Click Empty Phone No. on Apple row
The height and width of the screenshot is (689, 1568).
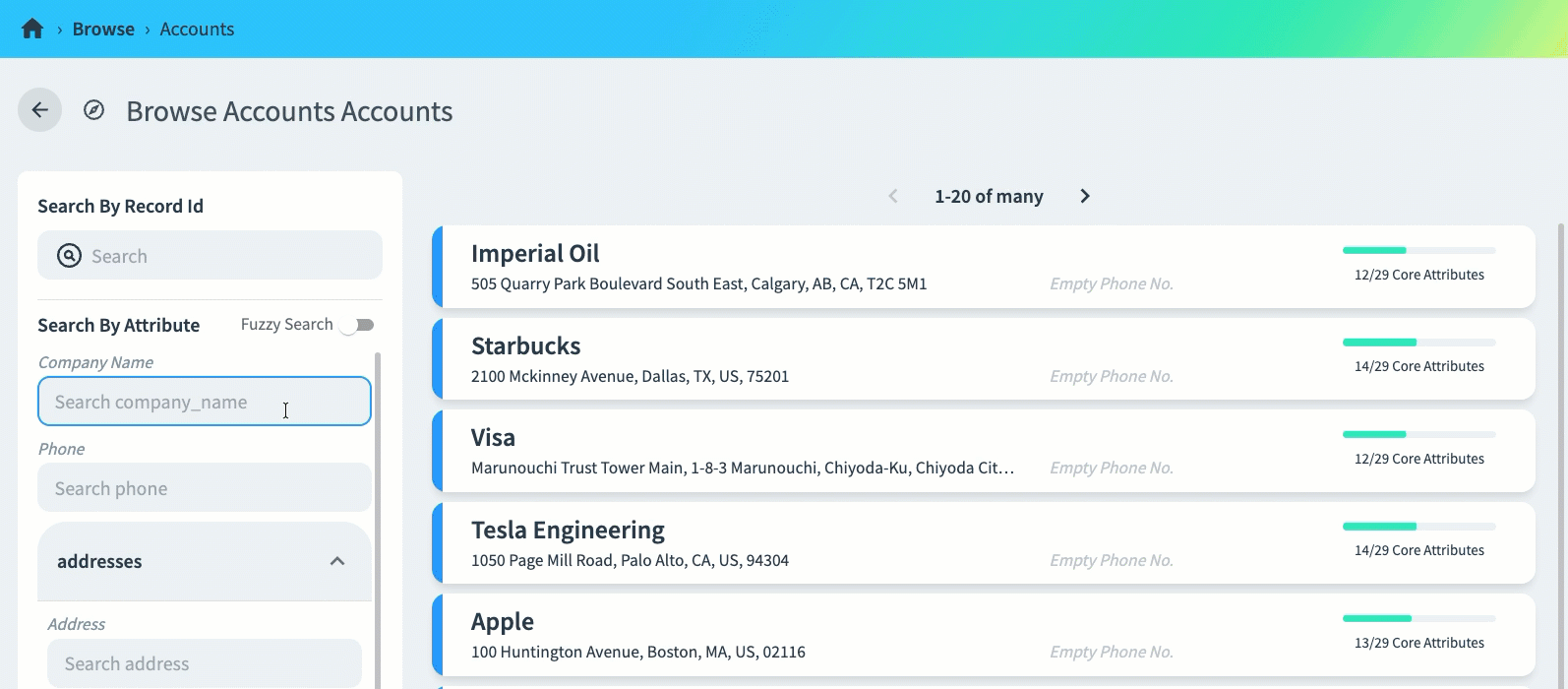(x=1112, y=652)
